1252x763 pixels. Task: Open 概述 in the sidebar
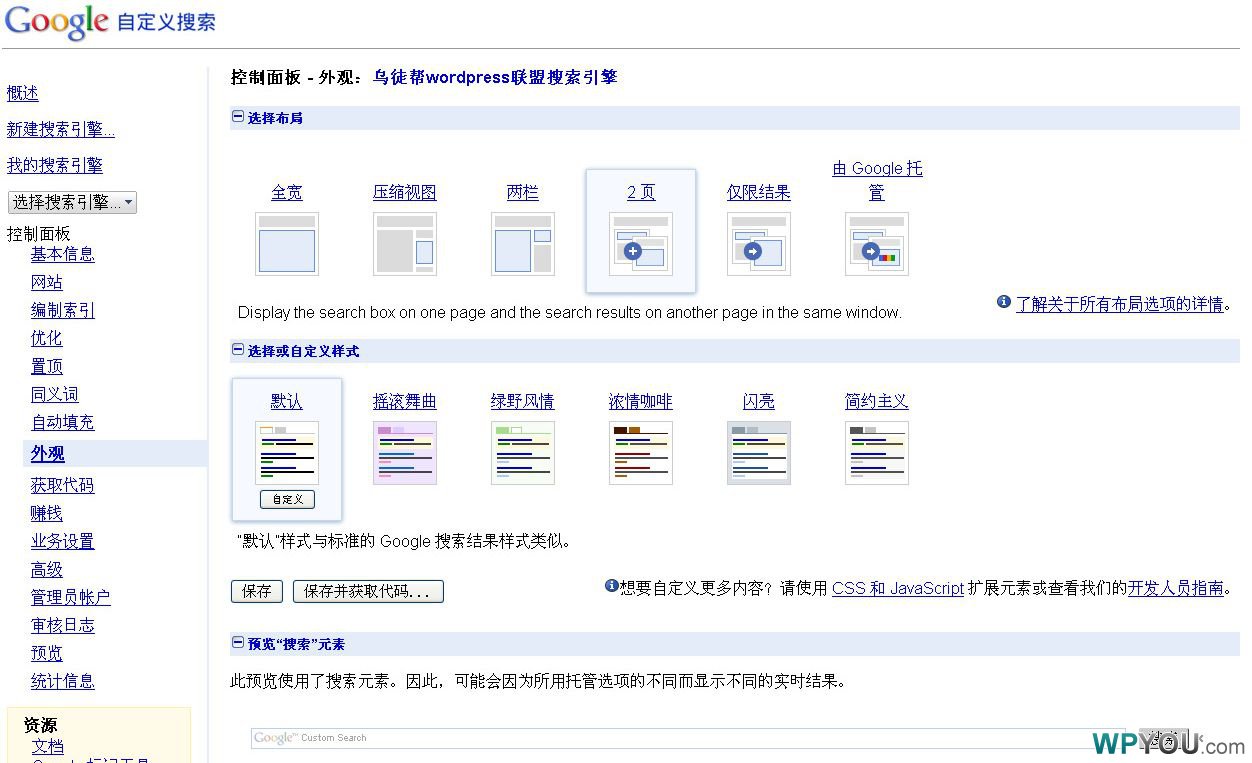pyautogui.click(x=23, y=93)
